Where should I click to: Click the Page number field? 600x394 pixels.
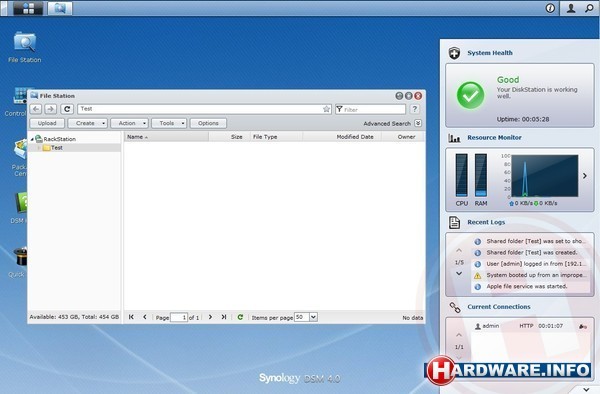click(x=179, y=317)
